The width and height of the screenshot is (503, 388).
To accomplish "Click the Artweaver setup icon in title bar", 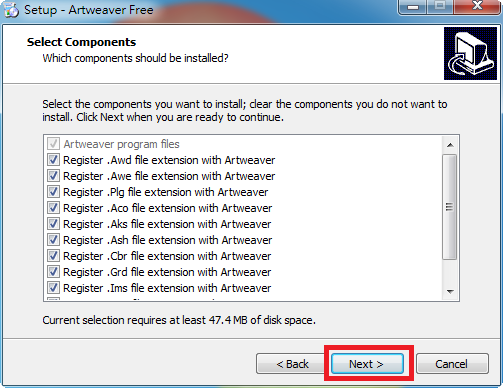I will tap(11, 10).
